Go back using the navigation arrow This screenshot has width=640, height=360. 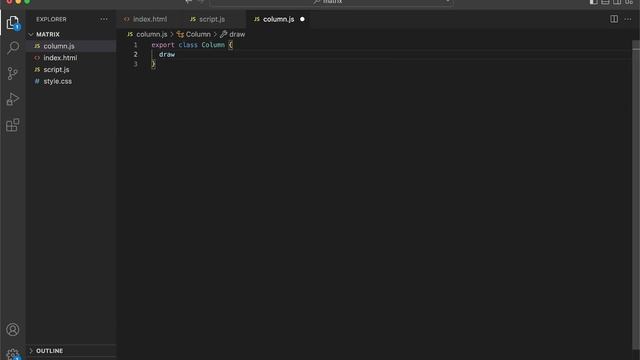[x=189, y=2]
